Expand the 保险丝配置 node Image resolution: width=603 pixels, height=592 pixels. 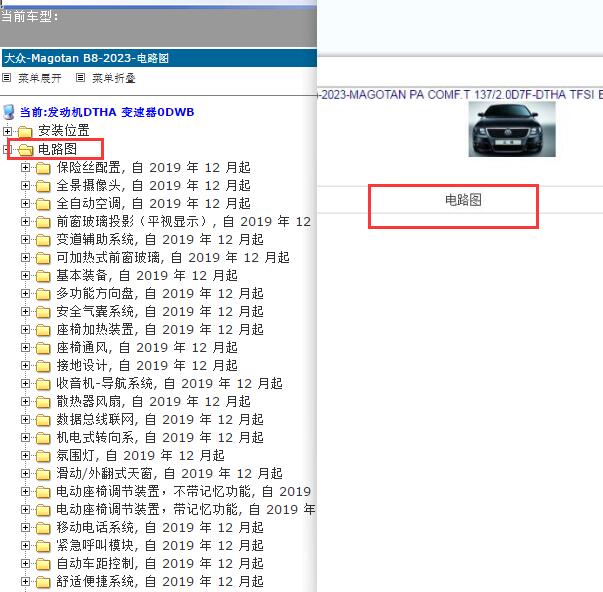(x=25, y=167)
